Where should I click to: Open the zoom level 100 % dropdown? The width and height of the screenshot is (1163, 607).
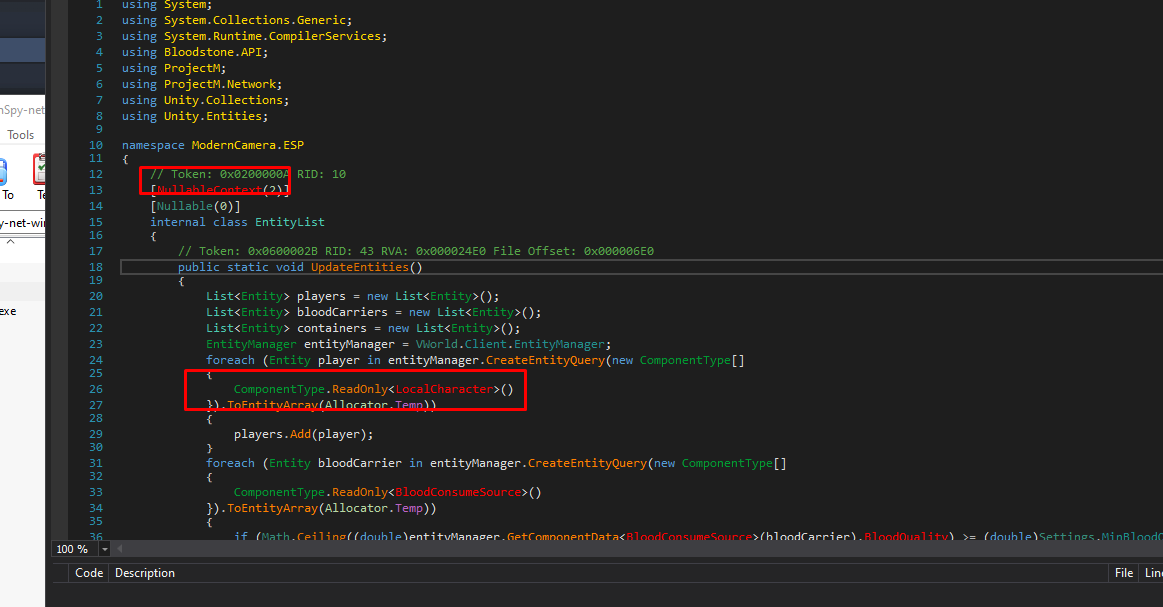105,549
